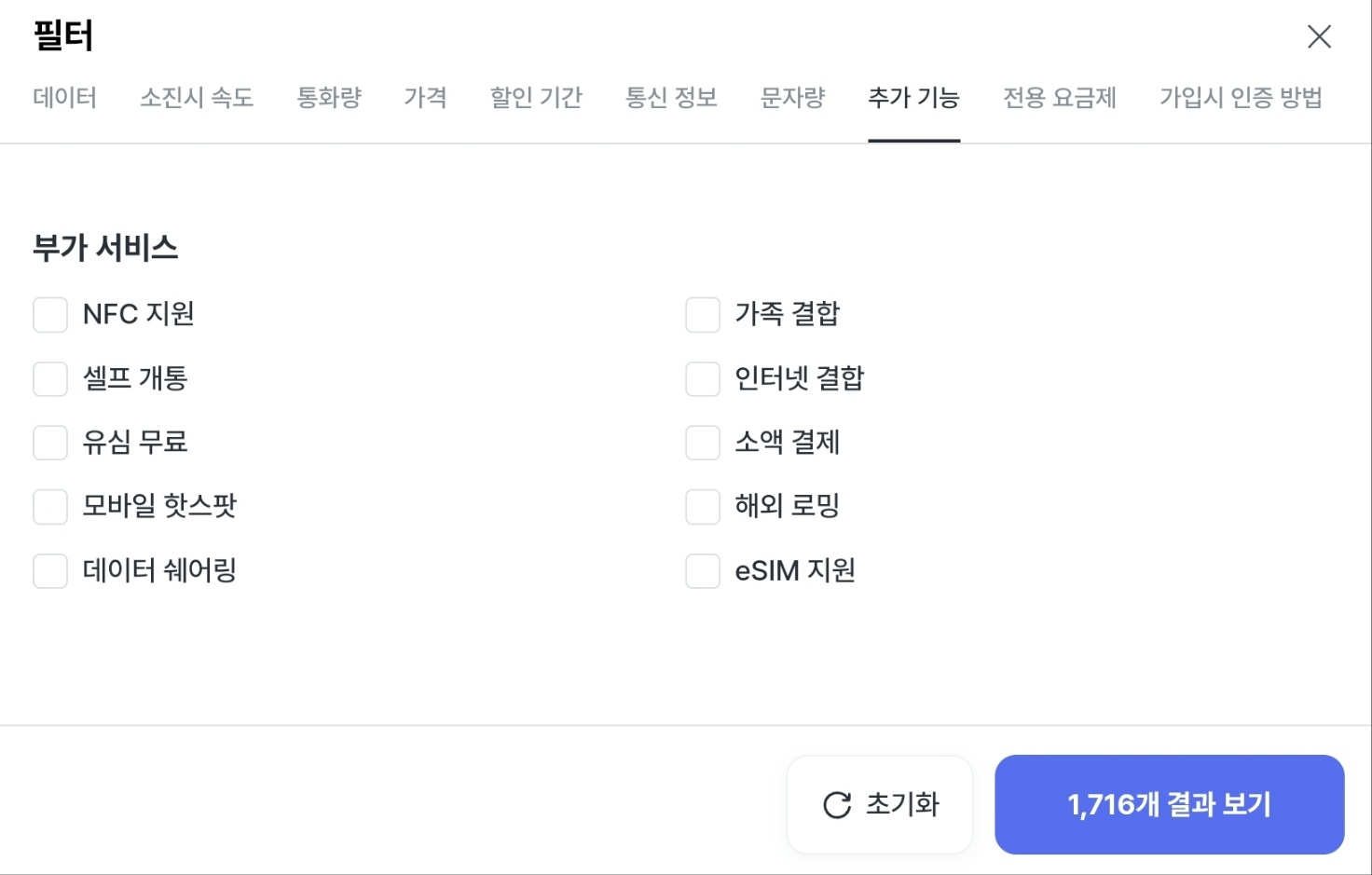Enable the 유심 무료 filter
The width and height of the screenshot is (1372, 875).
(x=49, y=443)
